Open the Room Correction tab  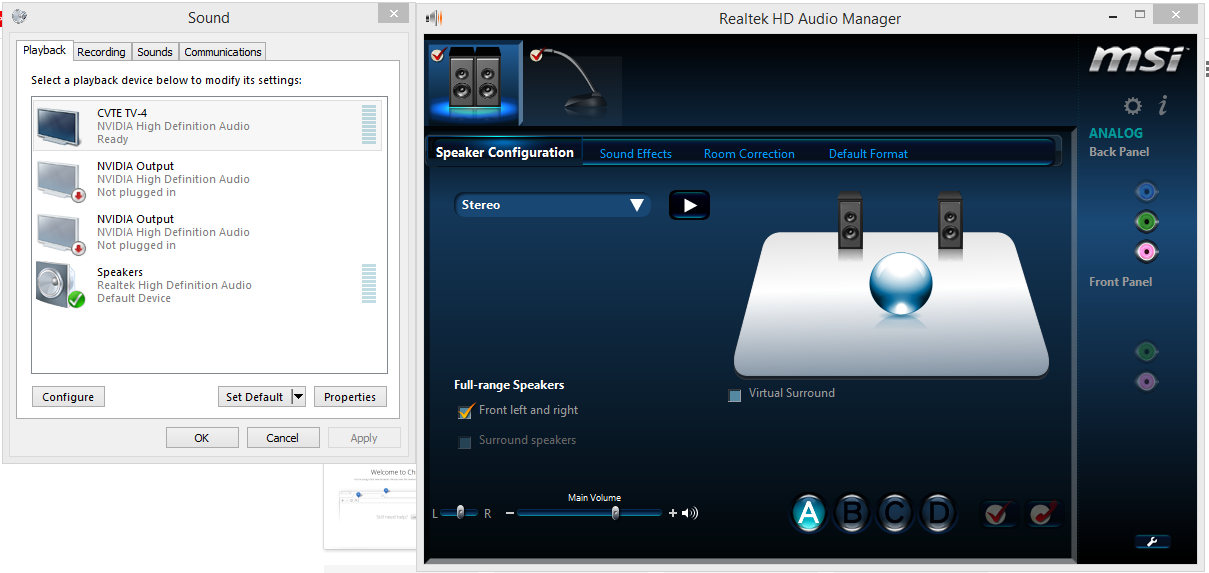click(x=749, y=154)
